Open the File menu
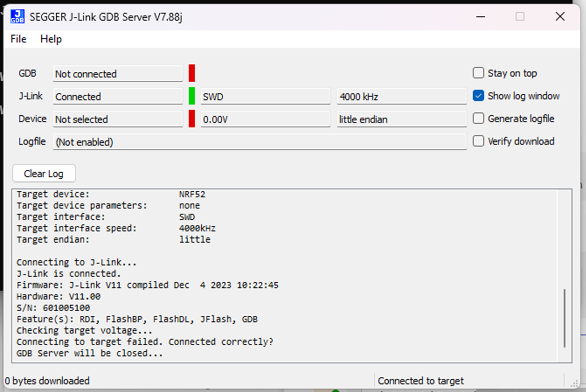 click(x=18, y=39)
